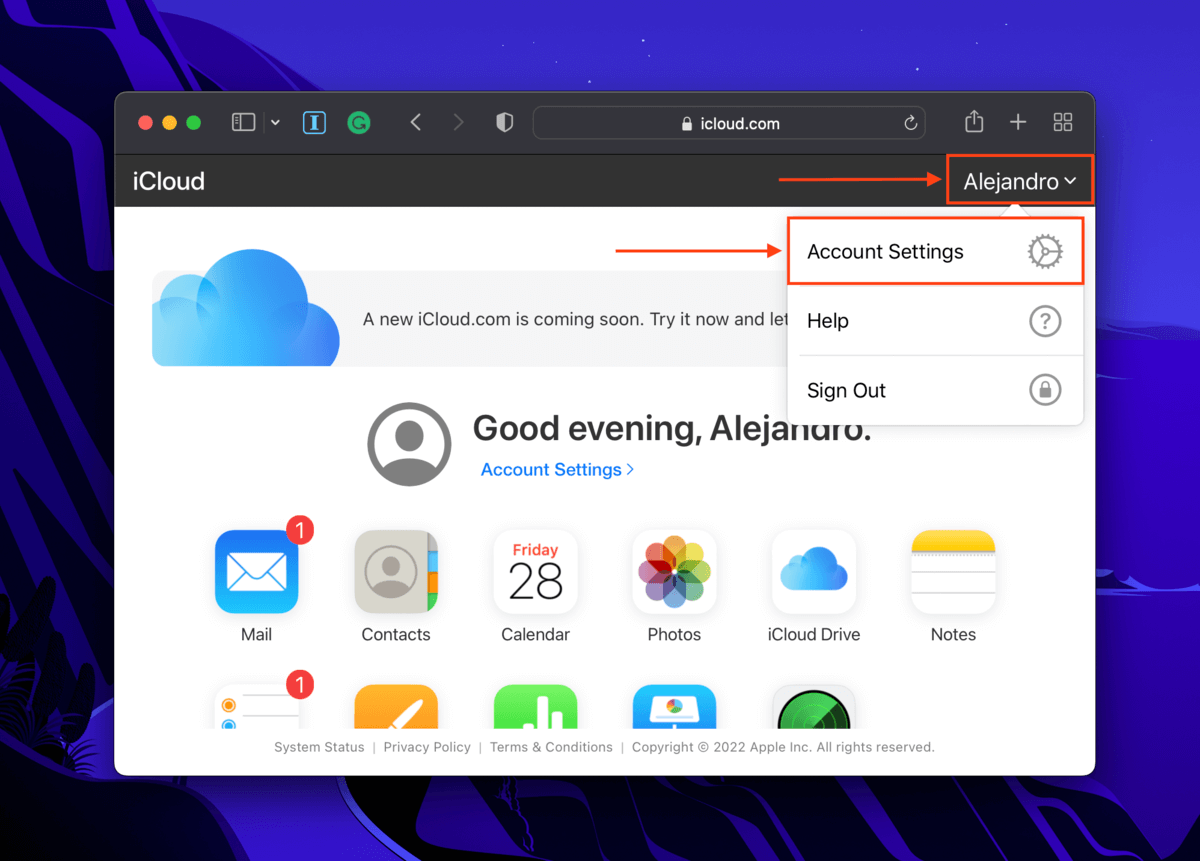
Task: Select Account Settings from the dropdown menu
Action: 935,252
